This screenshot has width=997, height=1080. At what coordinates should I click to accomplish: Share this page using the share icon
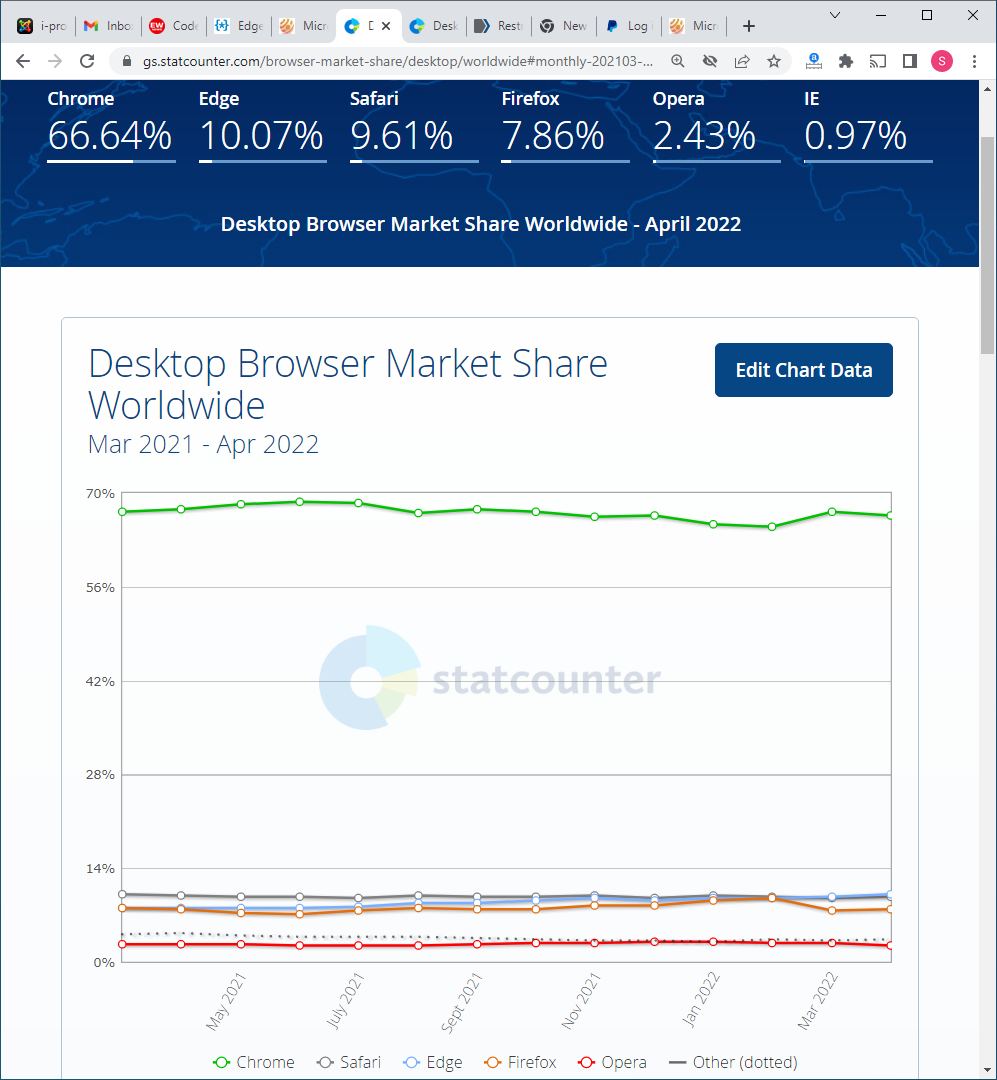742,61
